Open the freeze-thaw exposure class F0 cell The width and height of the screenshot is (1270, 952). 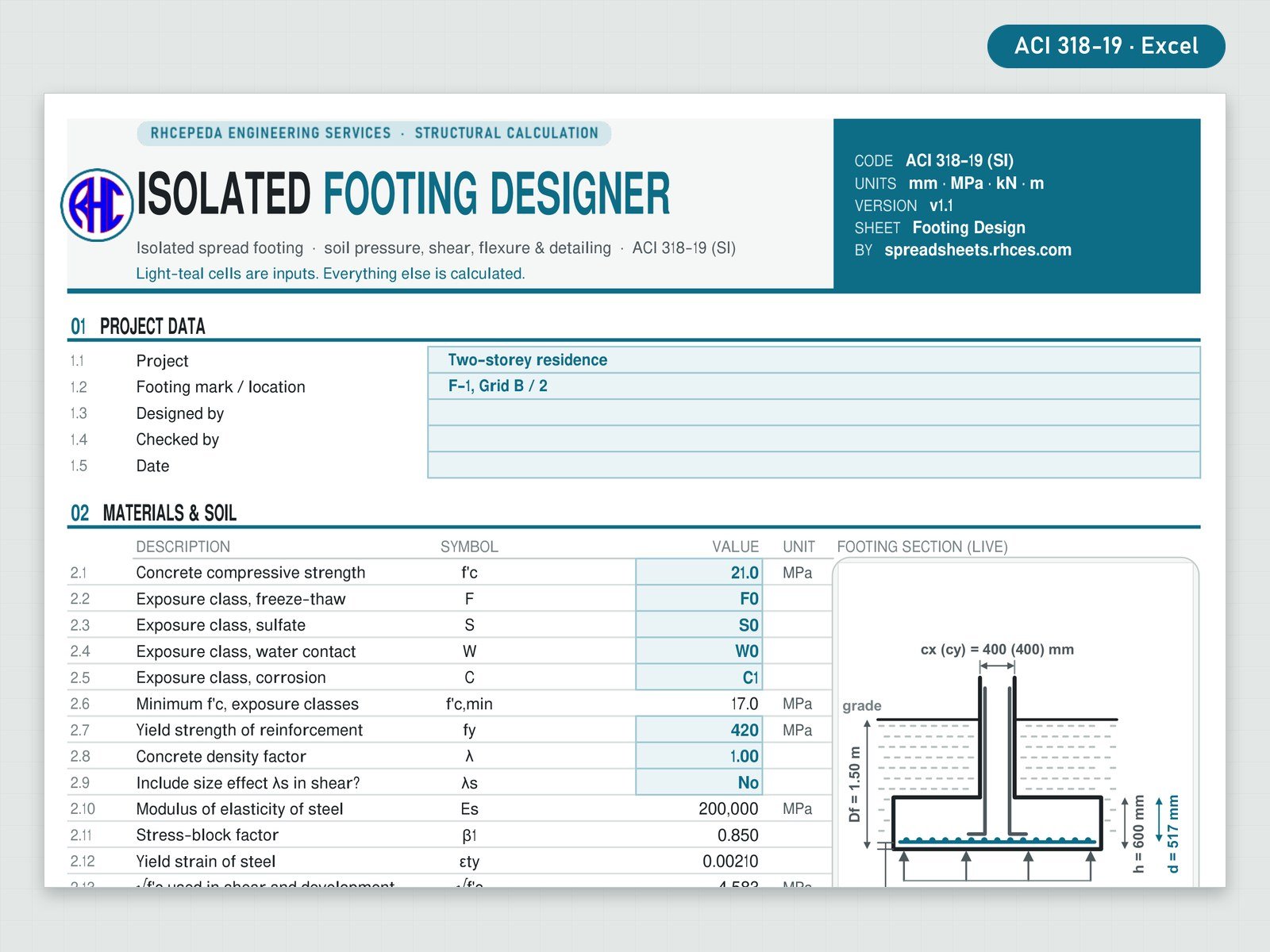coord(699,598)
